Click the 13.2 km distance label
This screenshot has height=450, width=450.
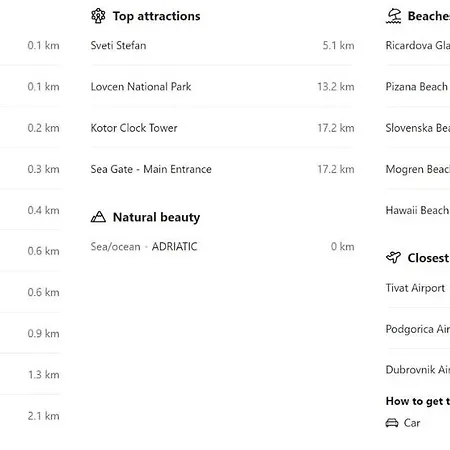click(336, 87)
